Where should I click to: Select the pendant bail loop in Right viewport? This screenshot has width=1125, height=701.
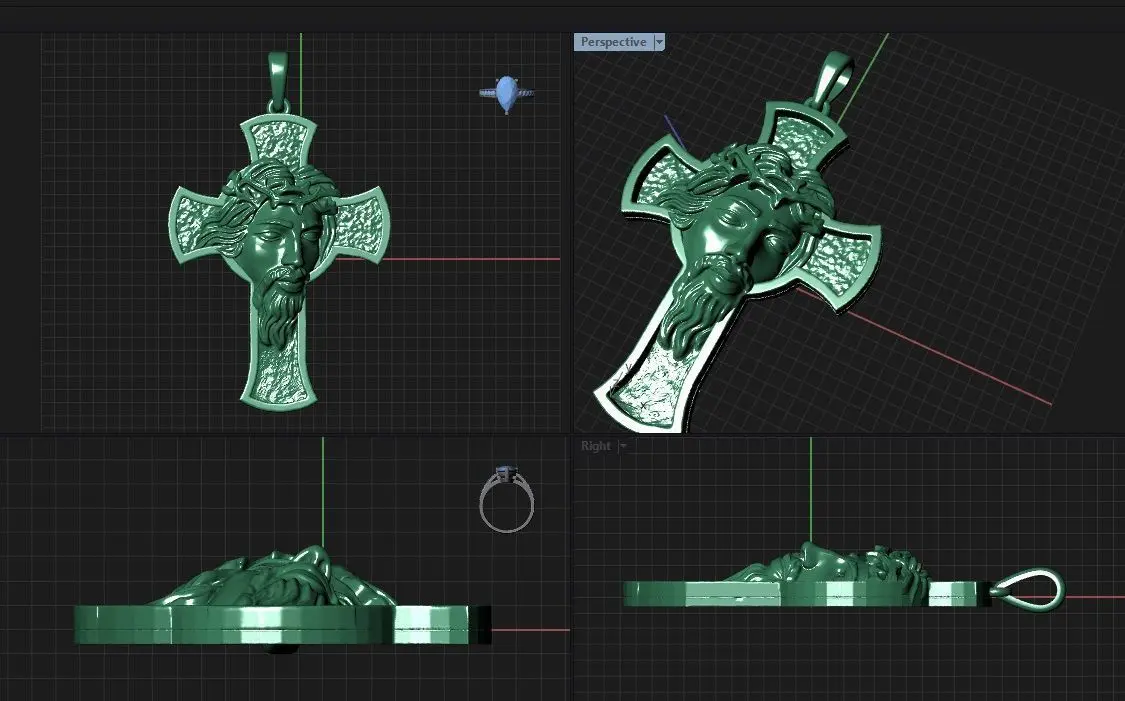(1028, 589)
